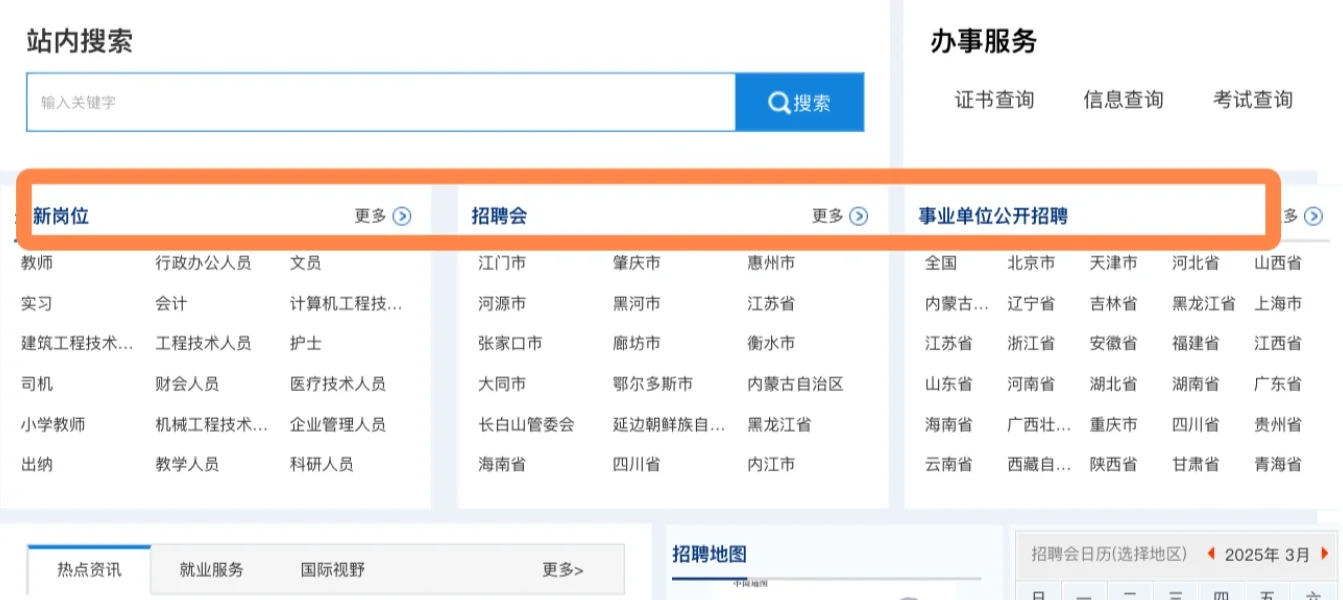Viewport: 1343px width, 600px height.
Task: Switch to the 就业服务 tab
Action: point(210,567)
